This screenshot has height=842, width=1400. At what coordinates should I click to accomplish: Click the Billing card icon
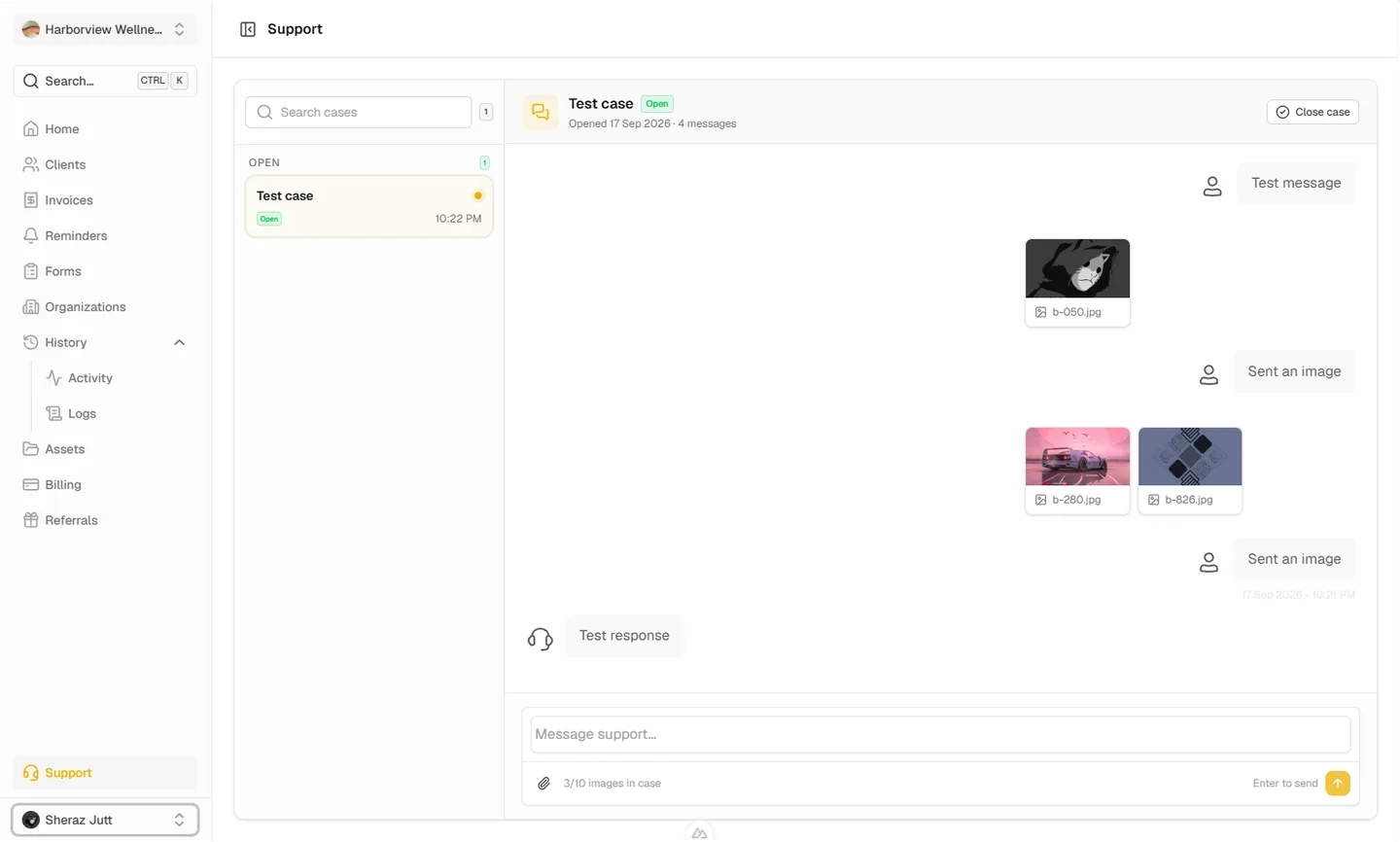[x=31, y=484]
